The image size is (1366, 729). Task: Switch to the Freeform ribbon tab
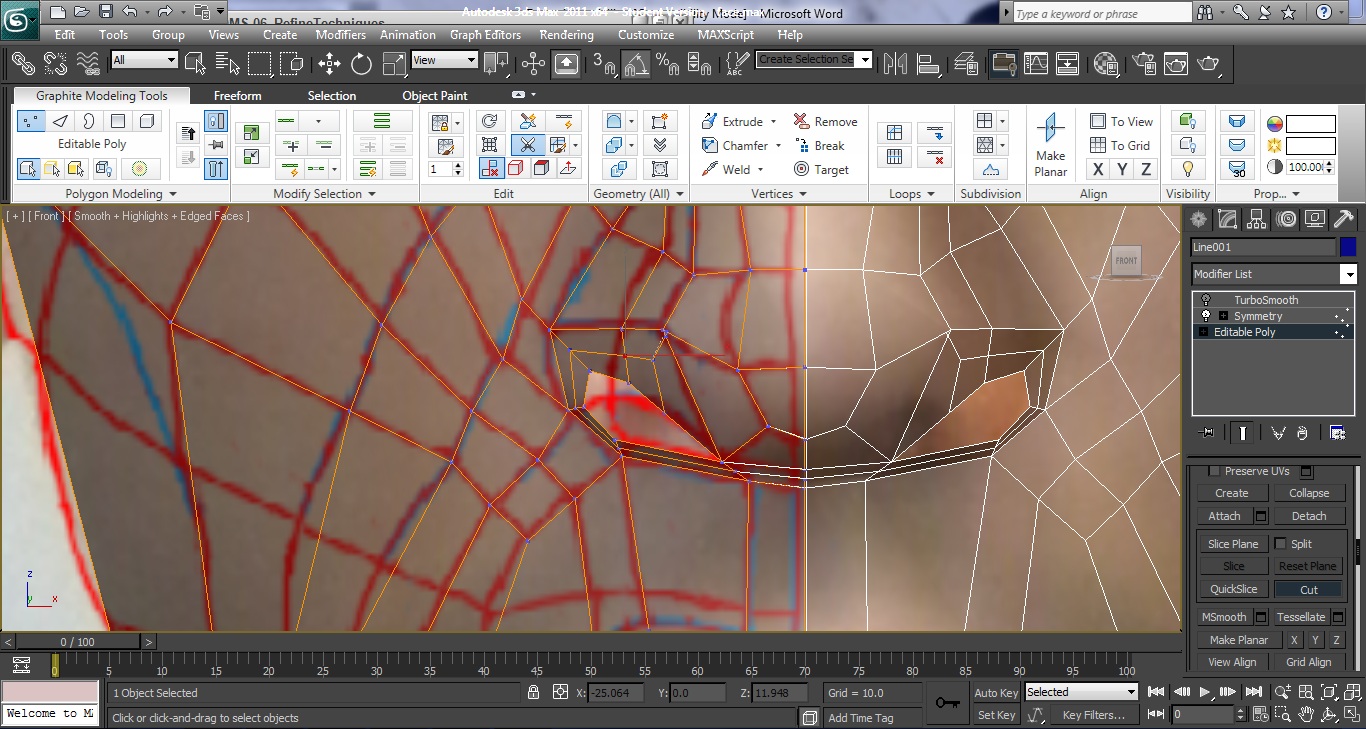click(237, 96)
